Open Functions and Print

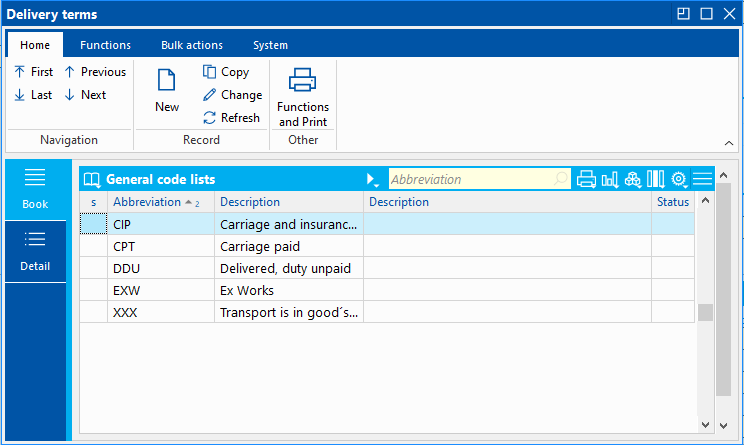303,97
